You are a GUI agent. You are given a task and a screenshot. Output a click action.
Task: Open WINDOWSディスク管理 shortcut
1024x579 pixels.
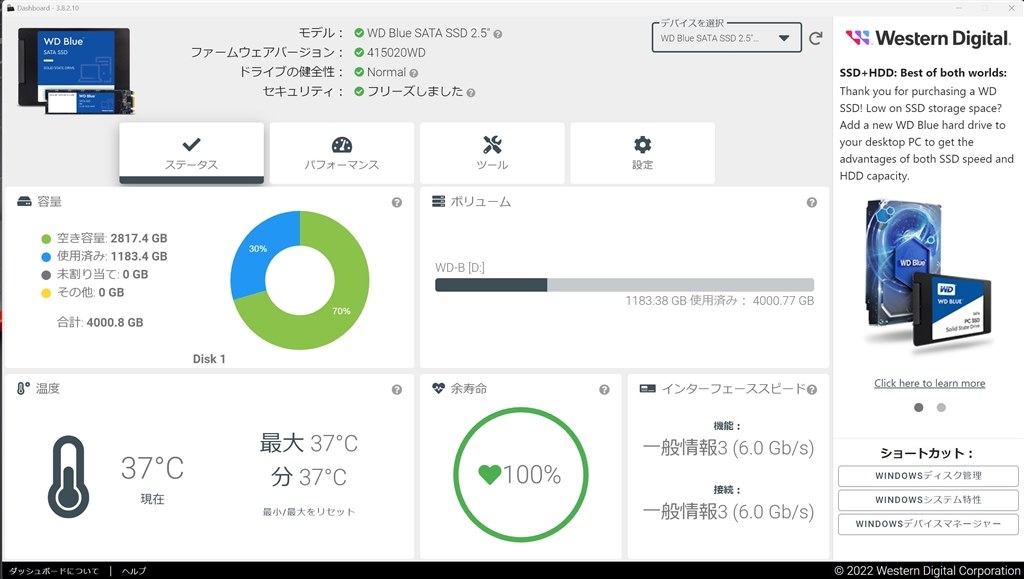point(928,475)
